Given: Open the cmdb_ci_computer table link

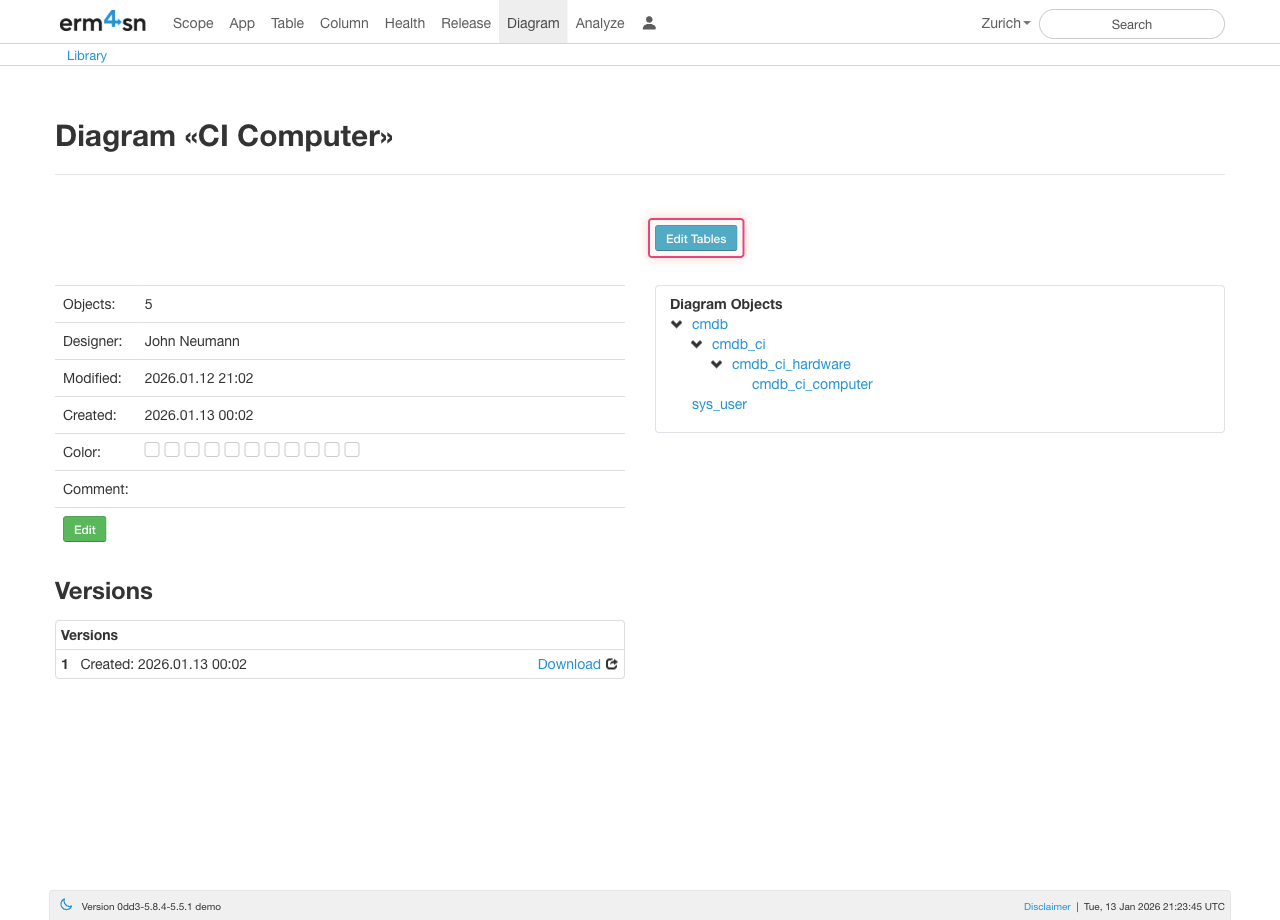Looking at the screenshot, I should click(x=812, y=384).
